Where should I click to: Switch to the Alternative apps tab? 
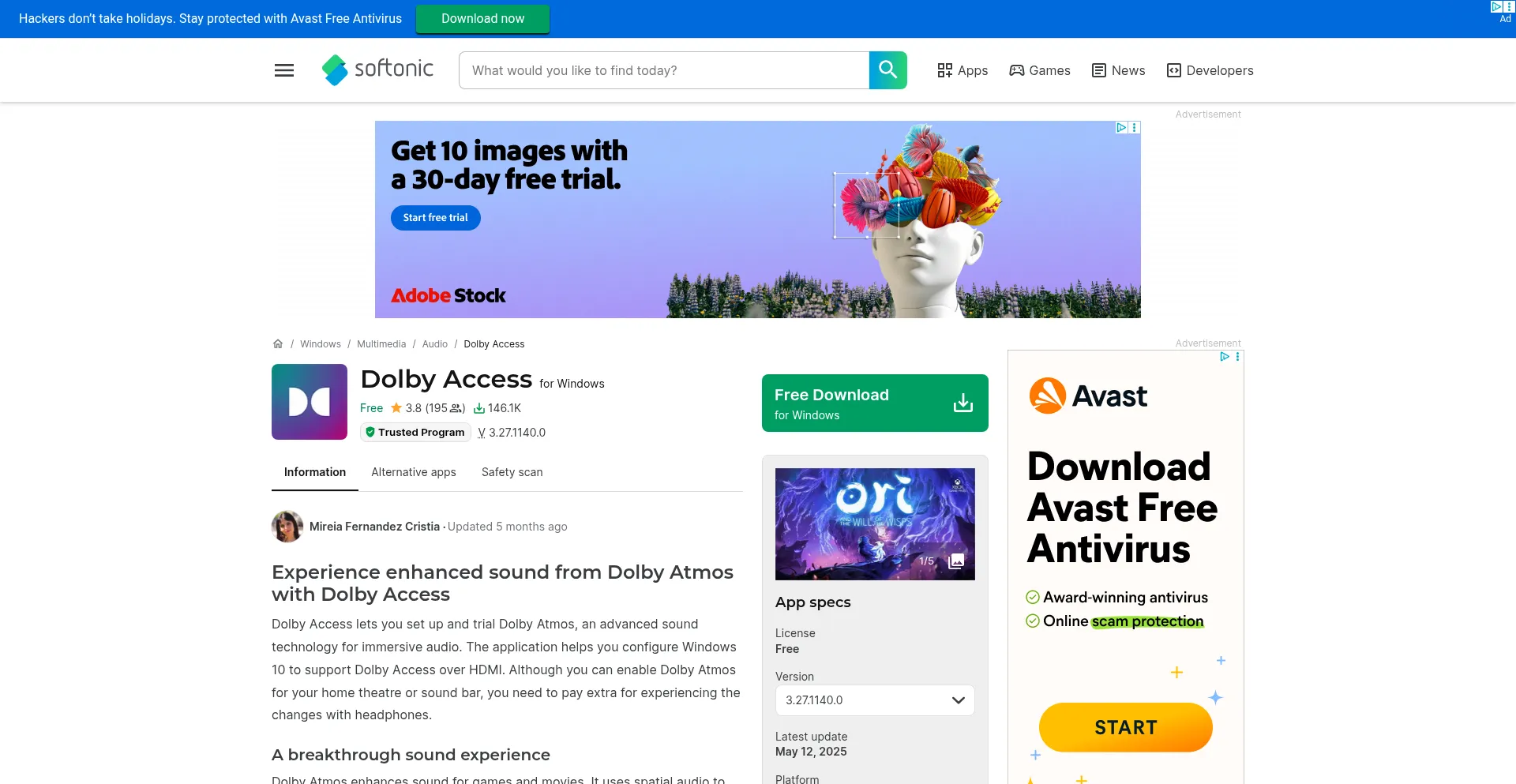point(414,472)
